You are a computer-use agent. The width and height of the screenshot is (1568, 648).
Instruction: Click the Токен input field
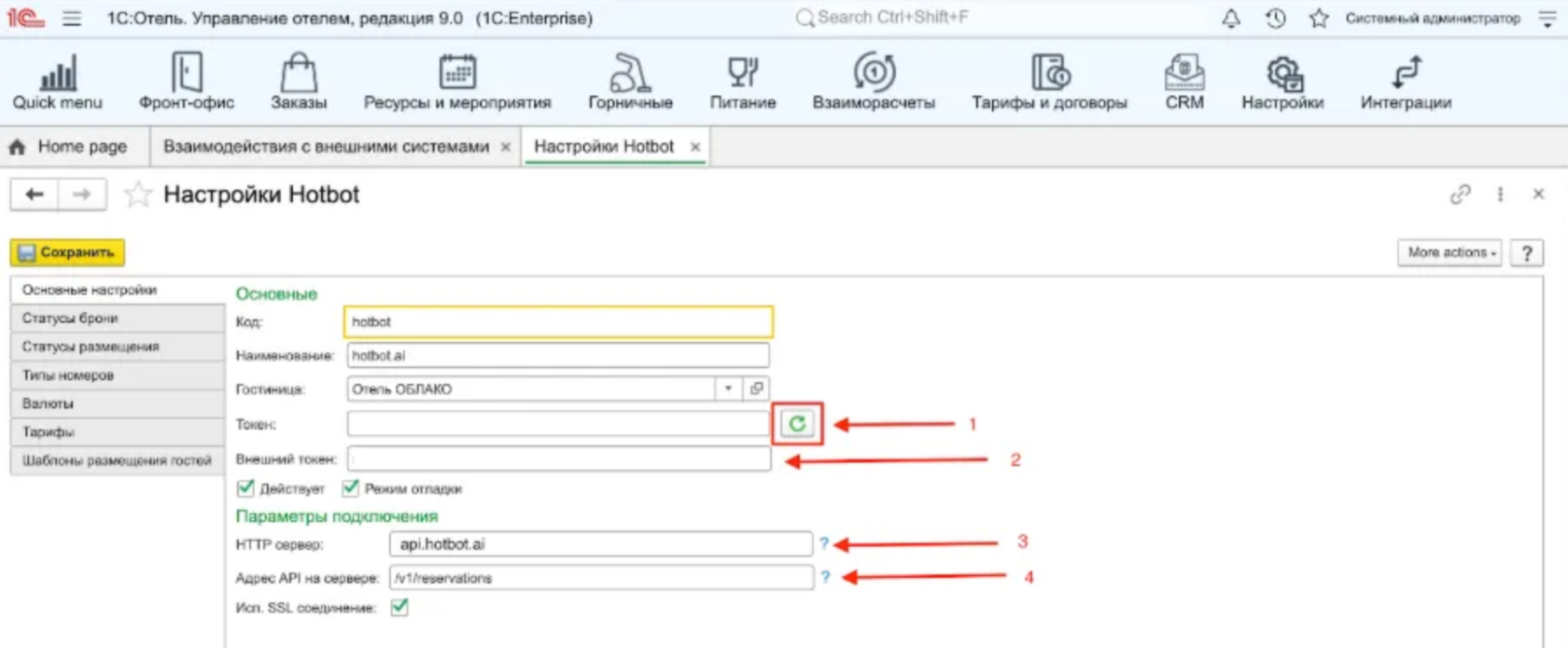tap(558, 424)
